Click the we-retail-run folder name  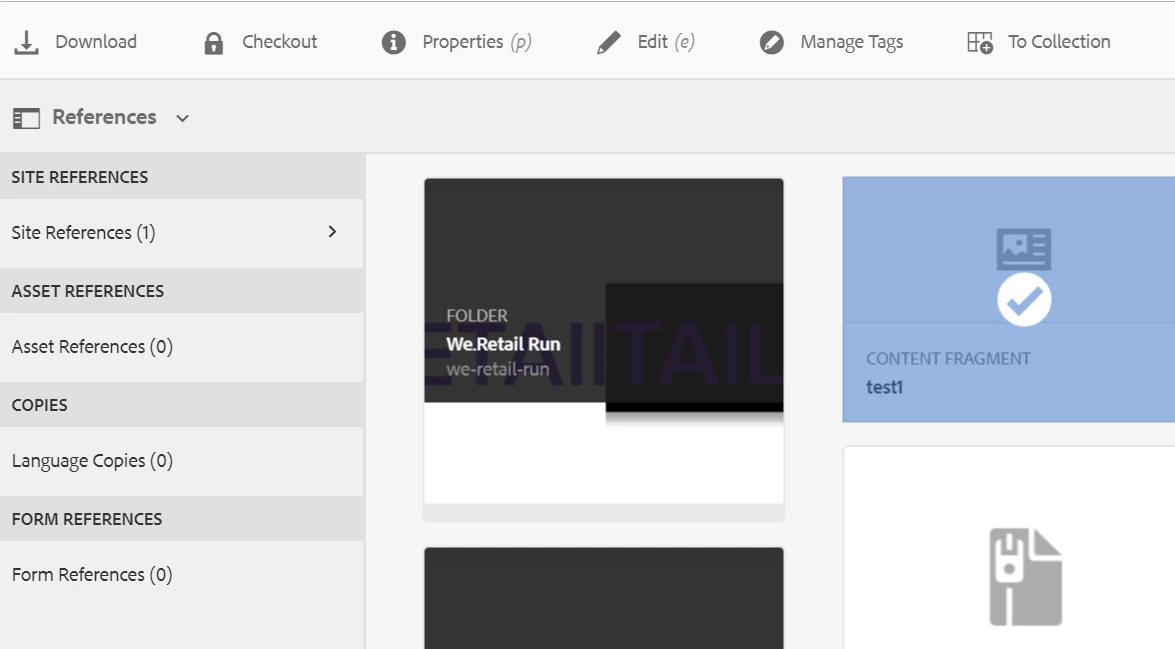click(498, 369)
